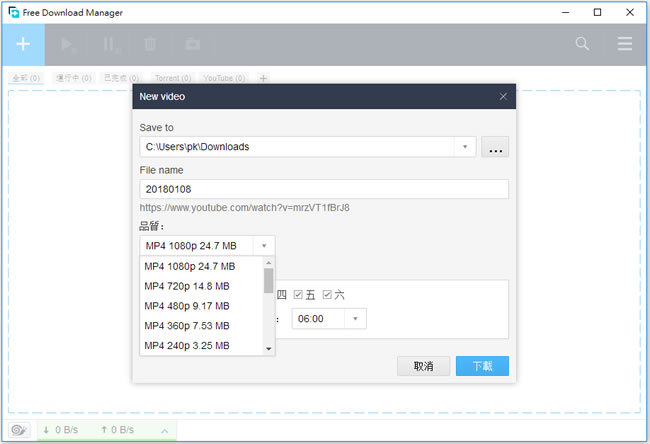
Task: Select MP4 720p 14.8 MB option
Action: (201, 286)
